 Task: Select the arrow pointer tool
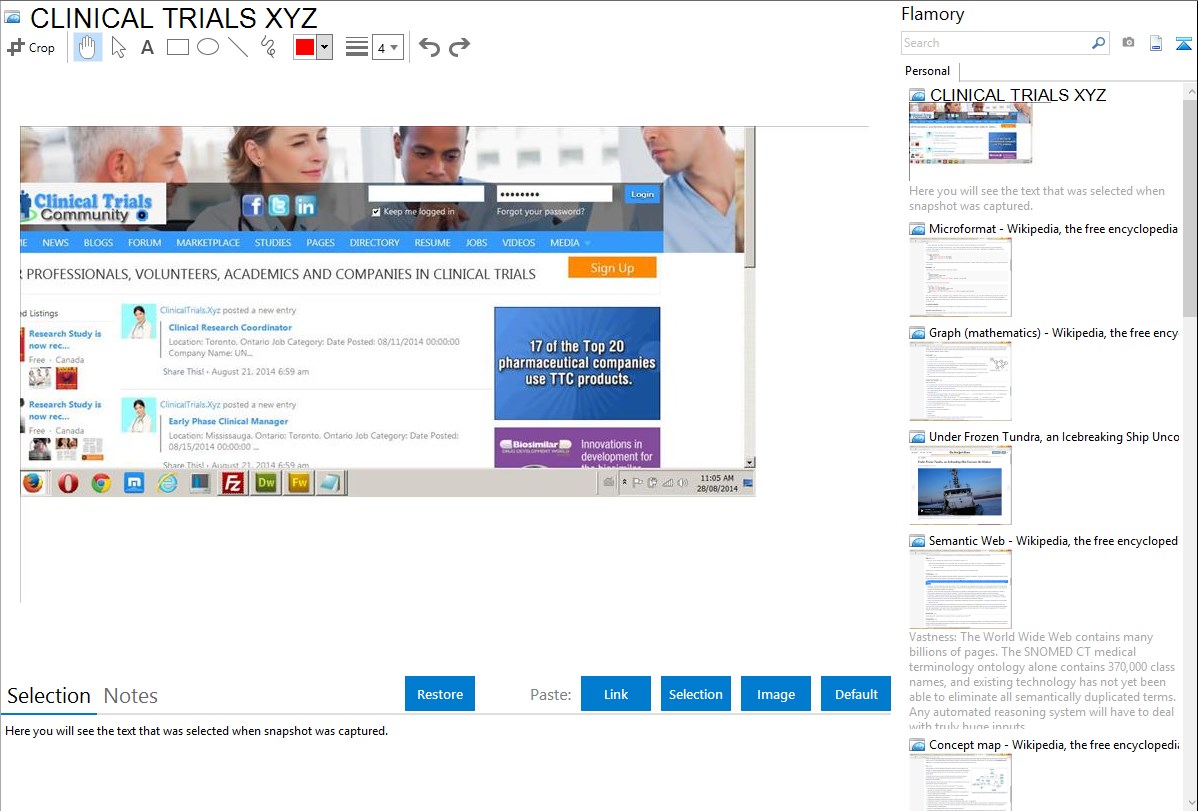click(118, 47)
